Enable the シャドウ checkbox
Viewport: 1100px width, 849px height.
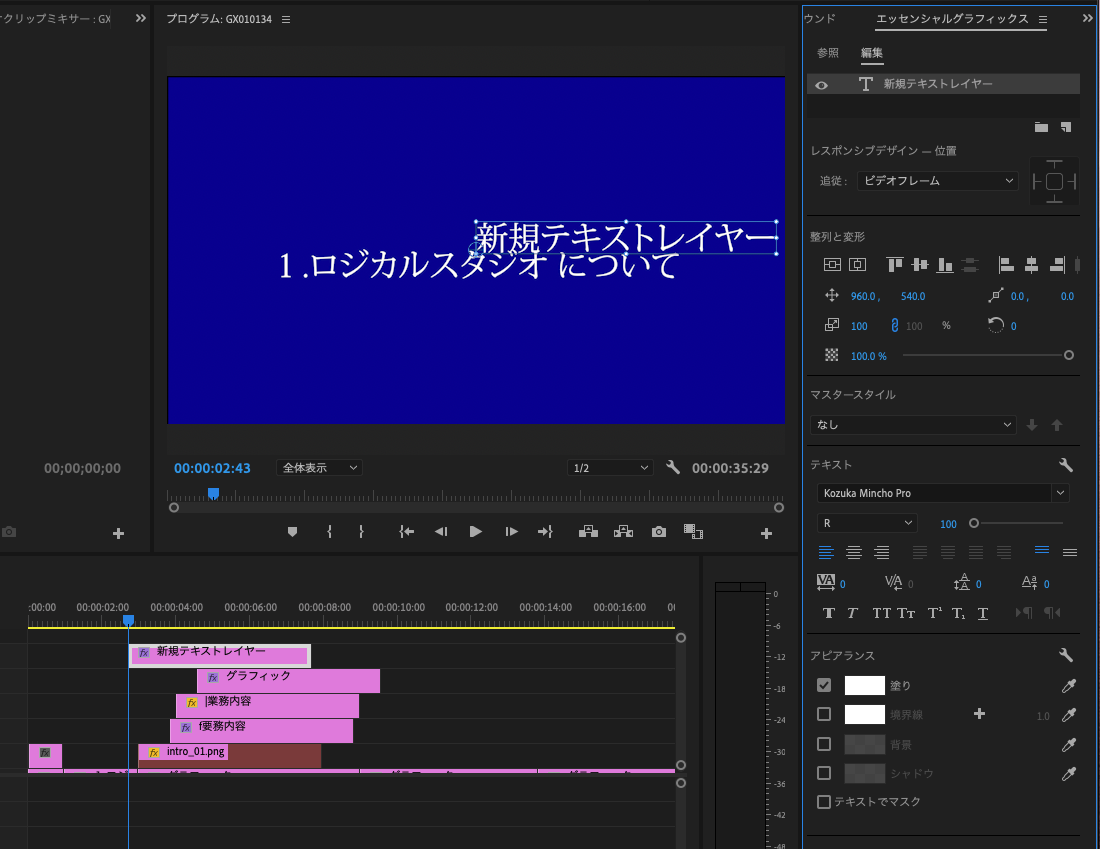click(x=824, y=773)
